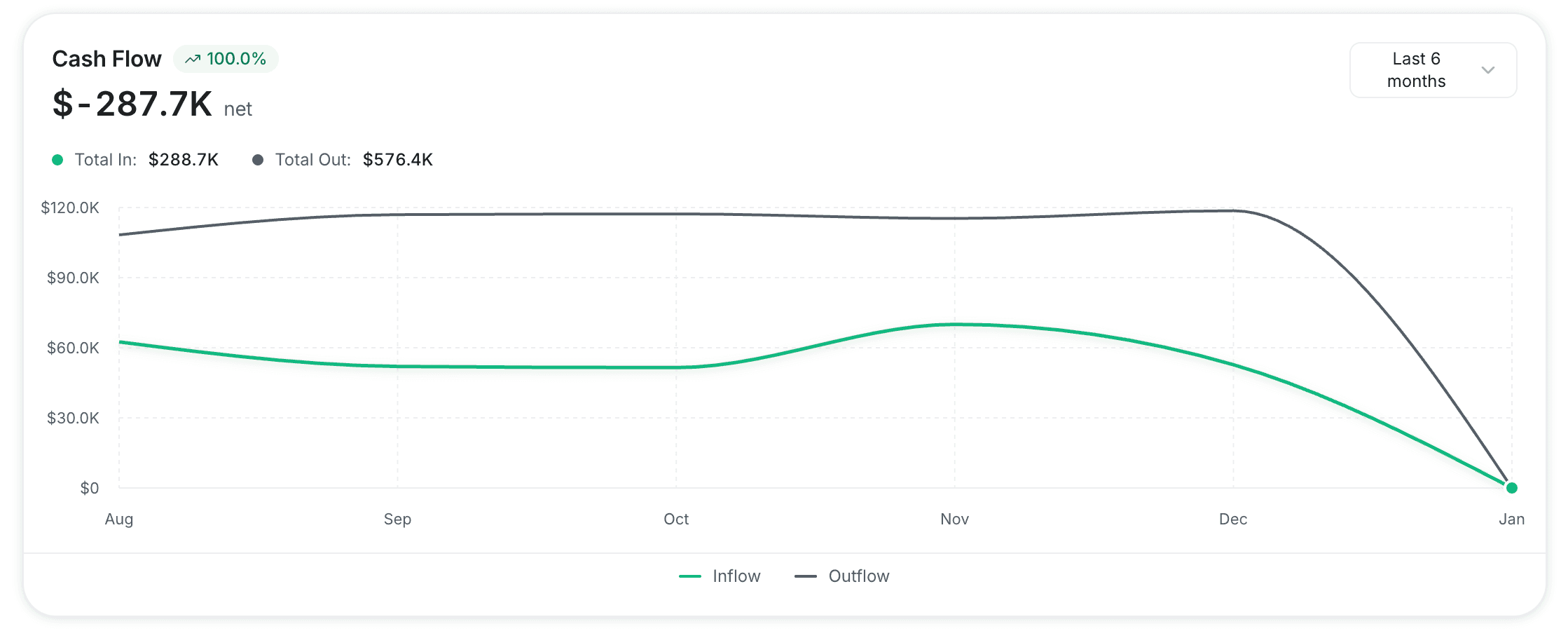Click the Dec axis label
The width and height of the screenshot is (1568, 638).
[1233, 520]
